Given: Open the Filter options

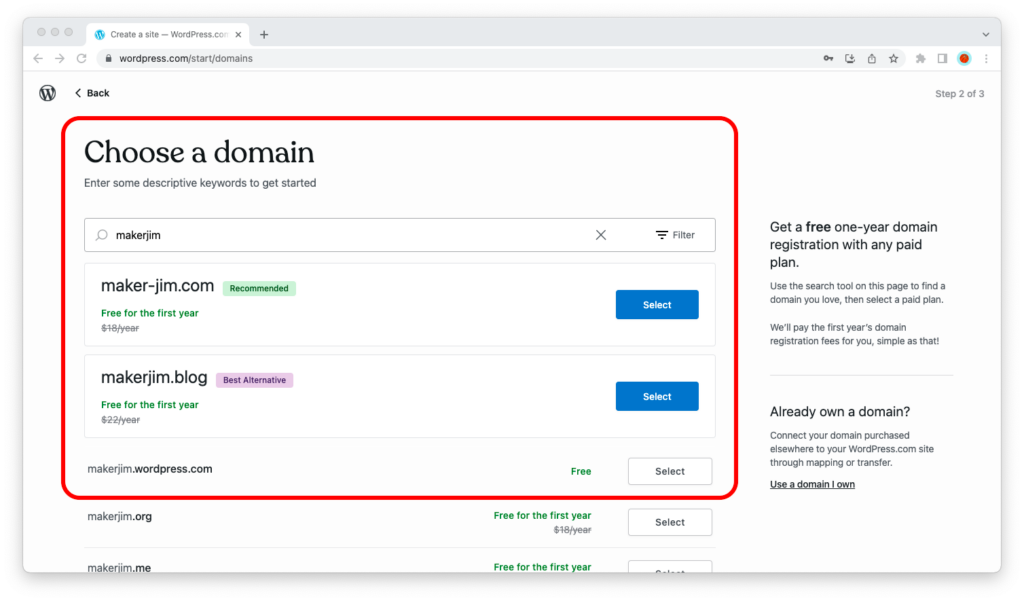Looking at the screenshot, I should [x=675, y=235].
